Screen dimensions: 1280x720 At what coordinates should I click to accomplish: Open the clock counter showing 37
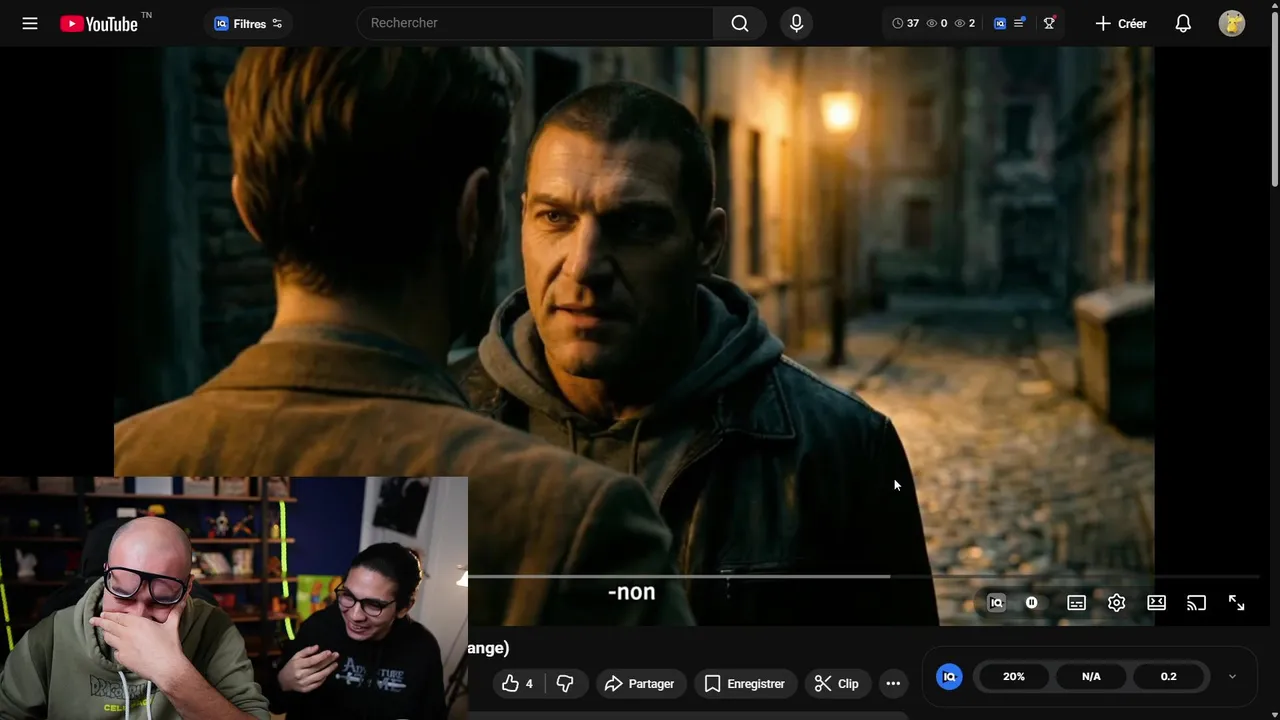[905, 23]
